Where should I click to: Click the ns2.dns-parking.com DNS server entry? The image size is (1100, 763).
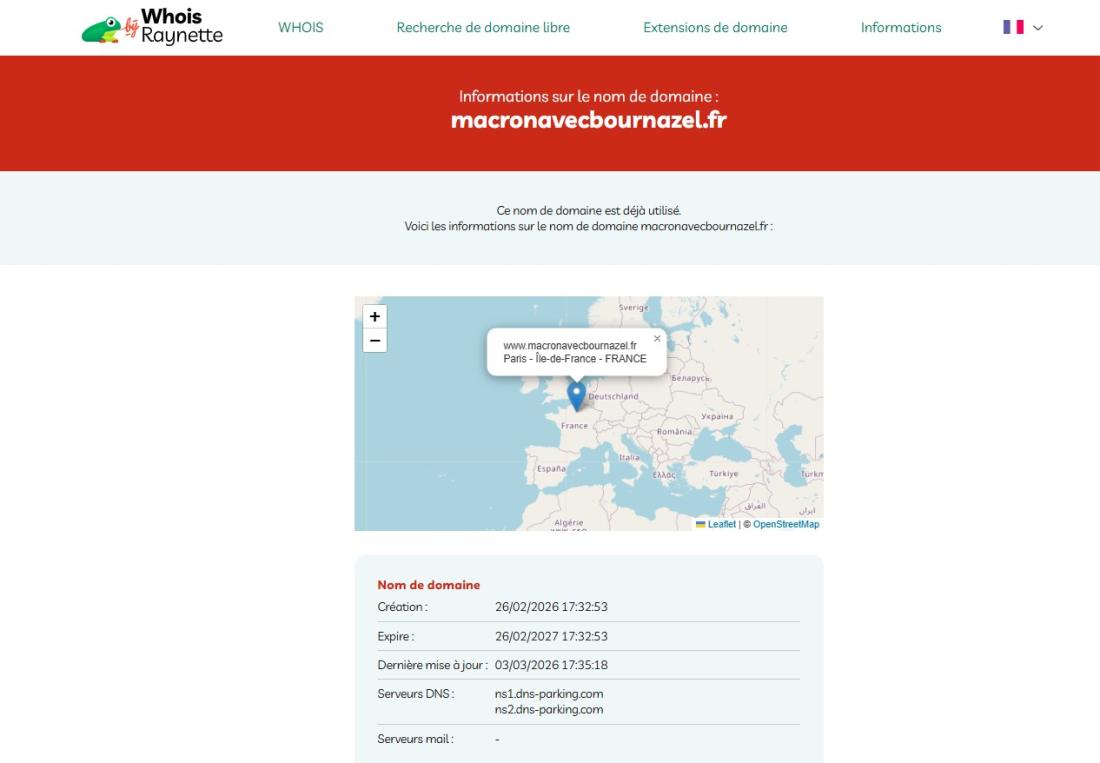click(x=549, y=709)
